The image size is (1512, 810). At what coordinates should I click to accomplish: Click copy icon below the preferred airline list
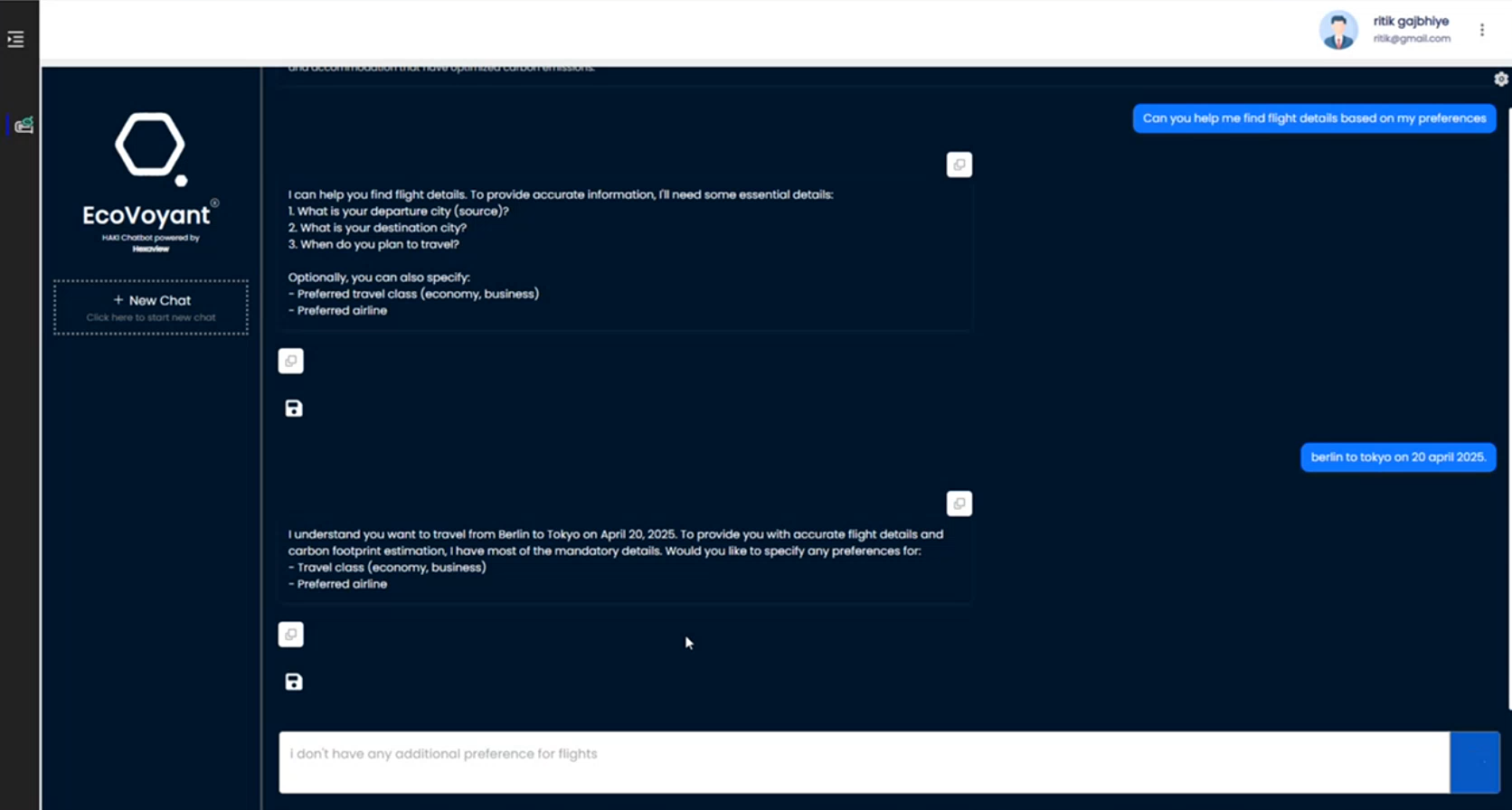[x=290, y=361]
